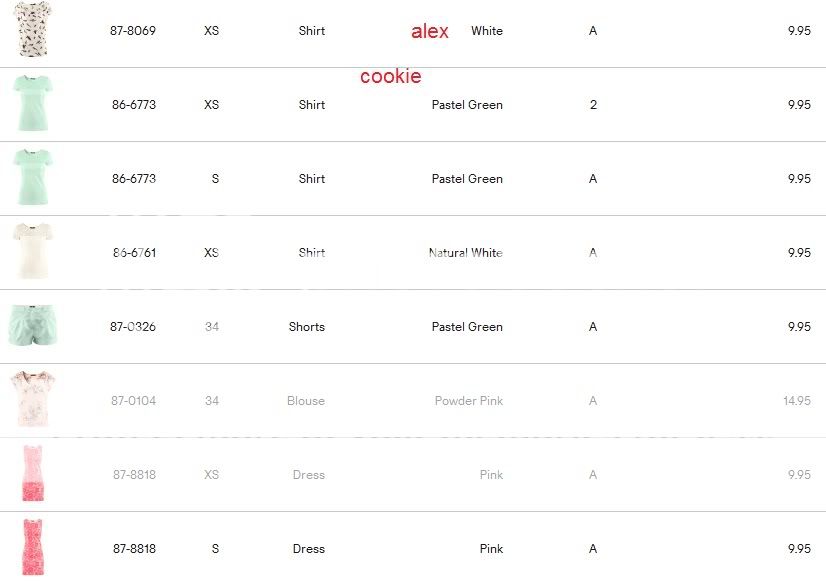Select the pastel green XS shirt image
Screen dimensions: 826x584
(32, 104)
